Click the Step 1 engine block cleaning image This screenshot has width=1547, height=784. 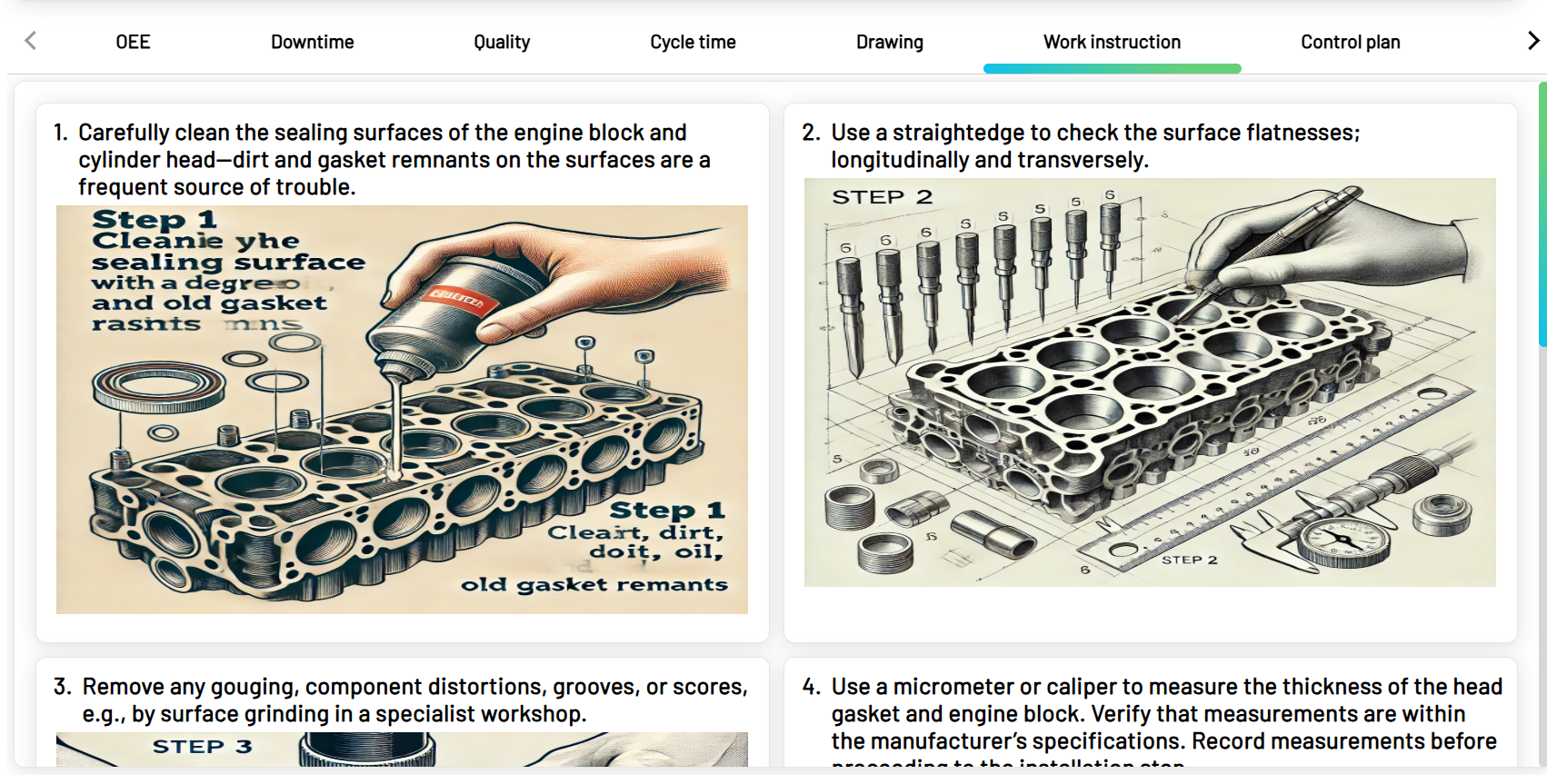click(x=402, y=410)
